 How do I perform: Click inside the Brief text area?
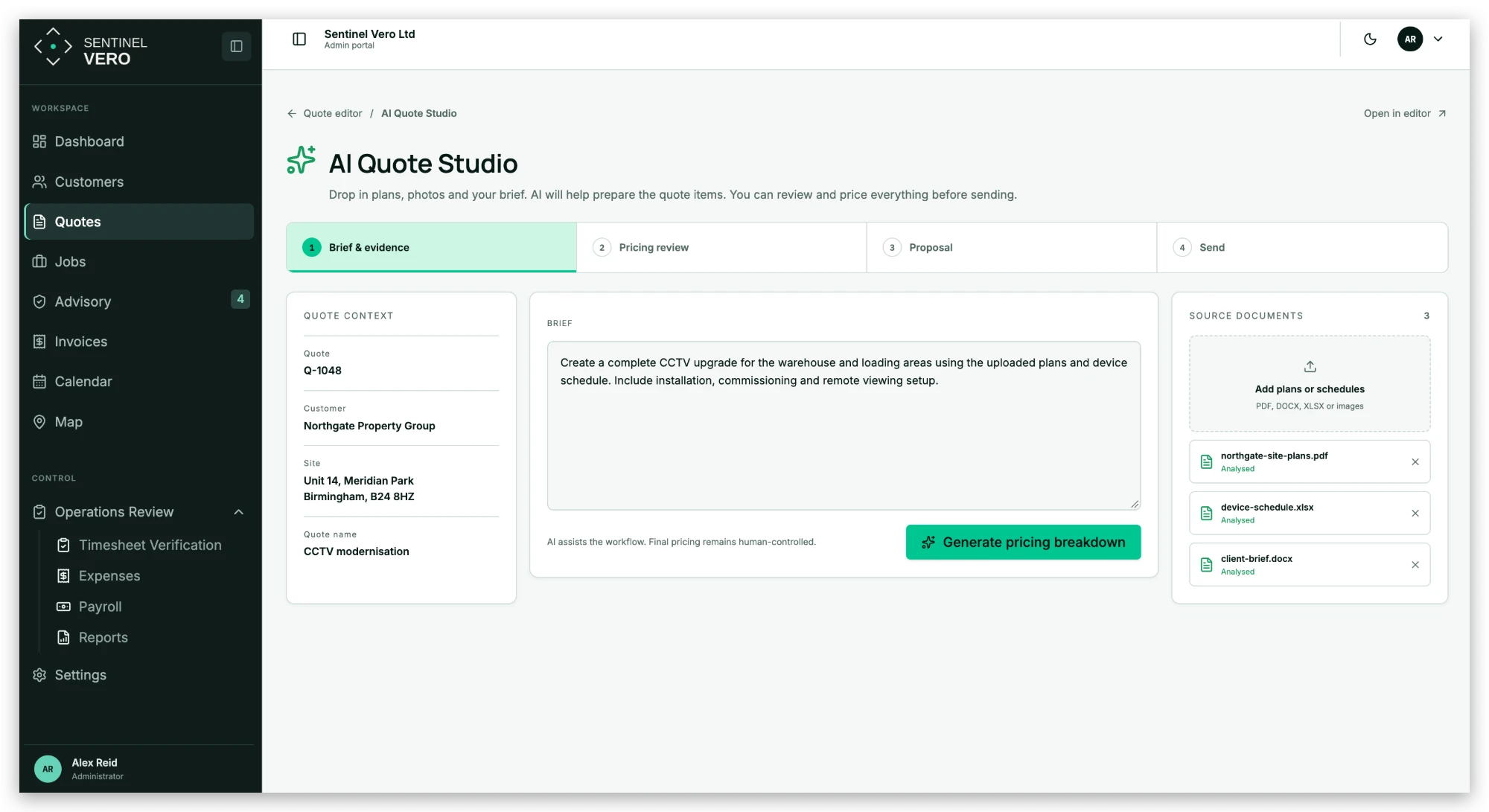(844, 426)
